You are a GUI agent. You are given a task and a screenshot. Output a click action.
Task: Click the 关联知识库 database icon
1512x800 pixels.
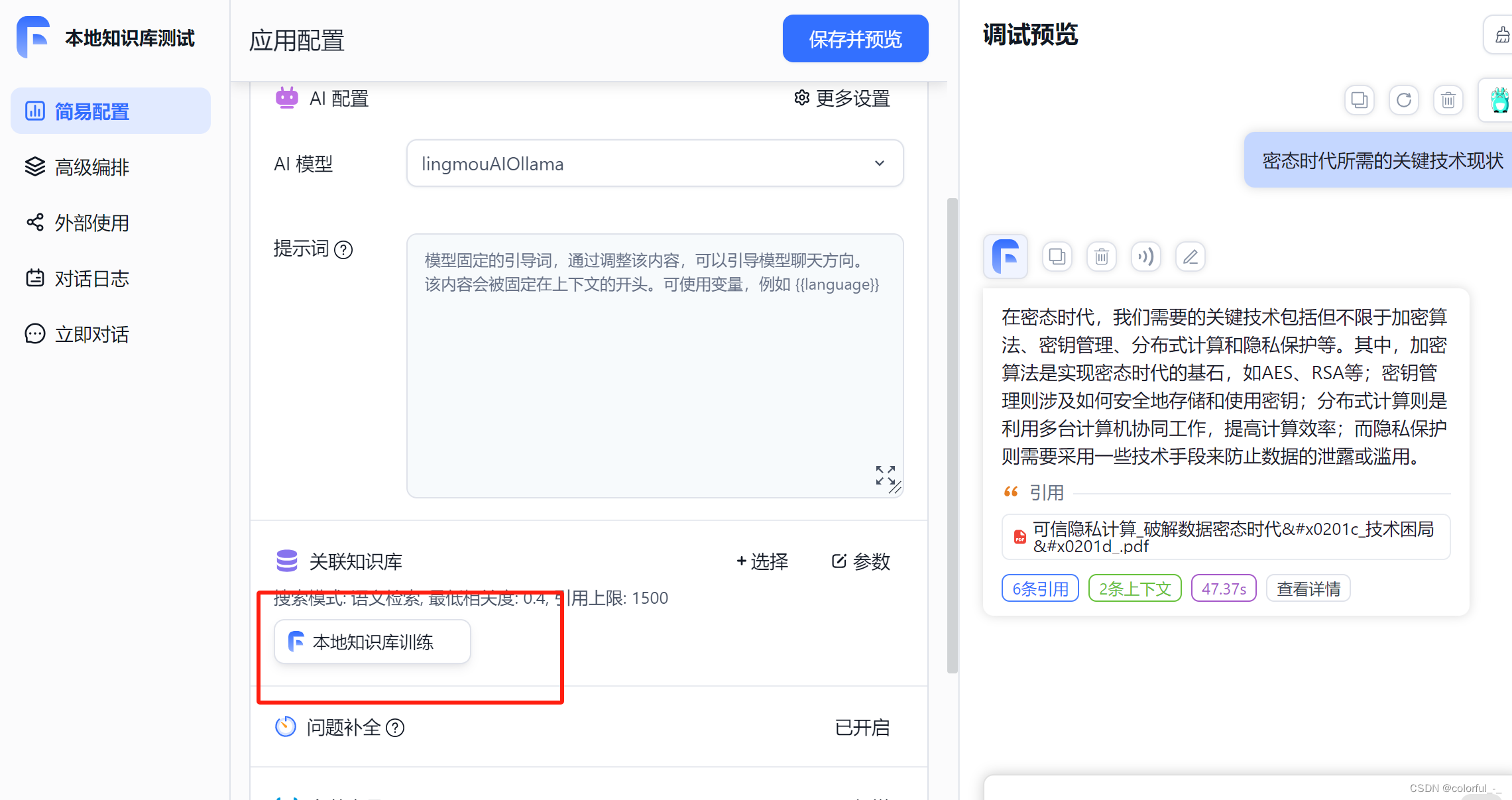pyautogui.click(x=286, y=561)
